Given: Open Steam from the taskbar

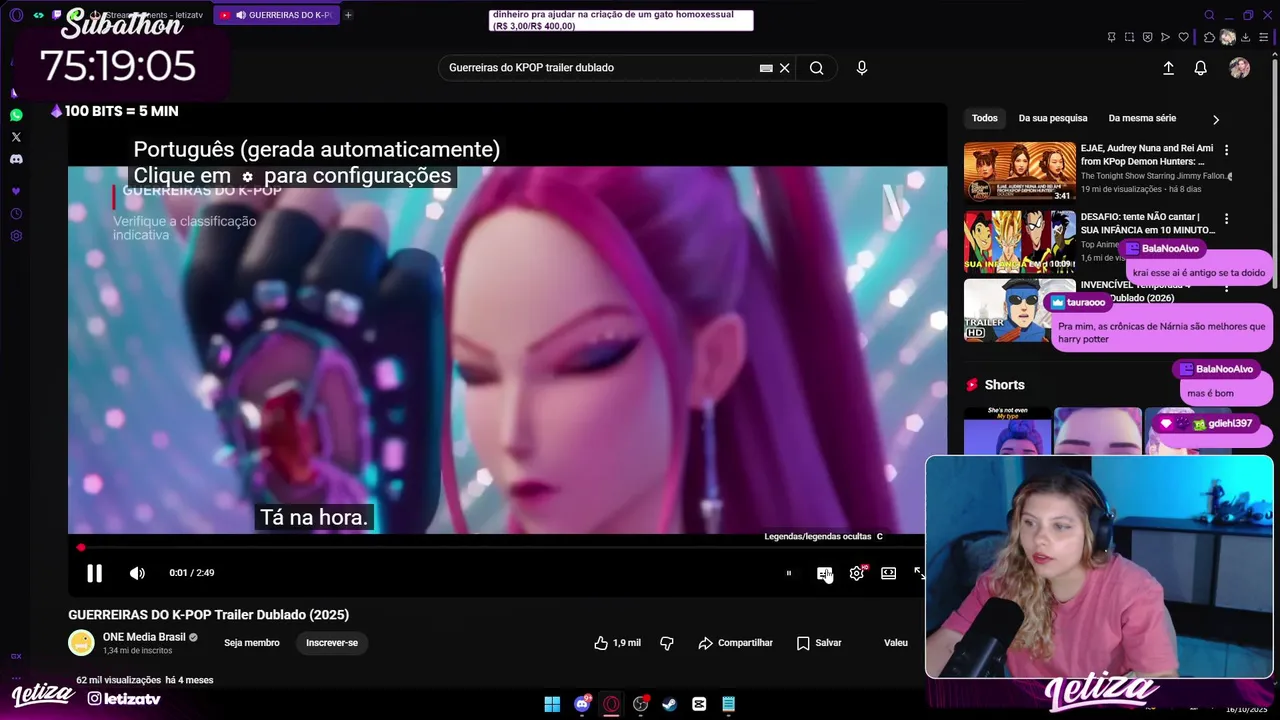Looking at the screenshot, I should coord(669,704).
